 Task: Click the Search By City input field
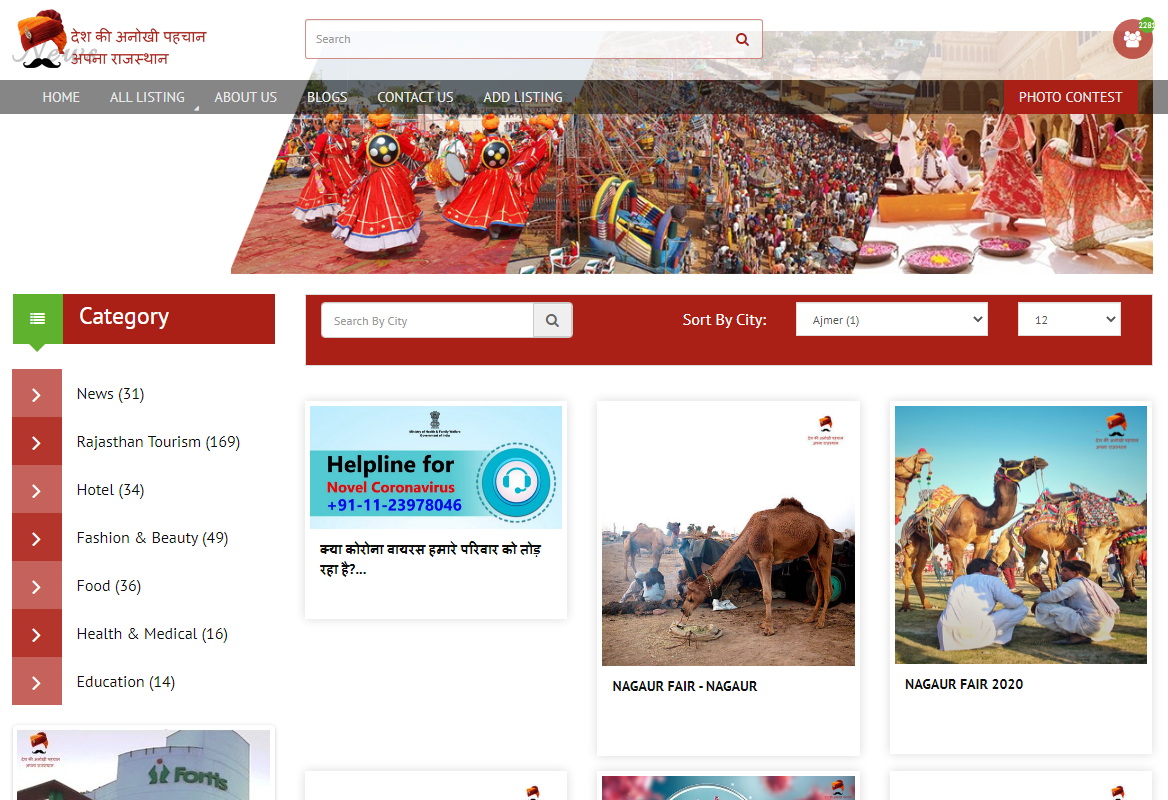tap(427, 321)
